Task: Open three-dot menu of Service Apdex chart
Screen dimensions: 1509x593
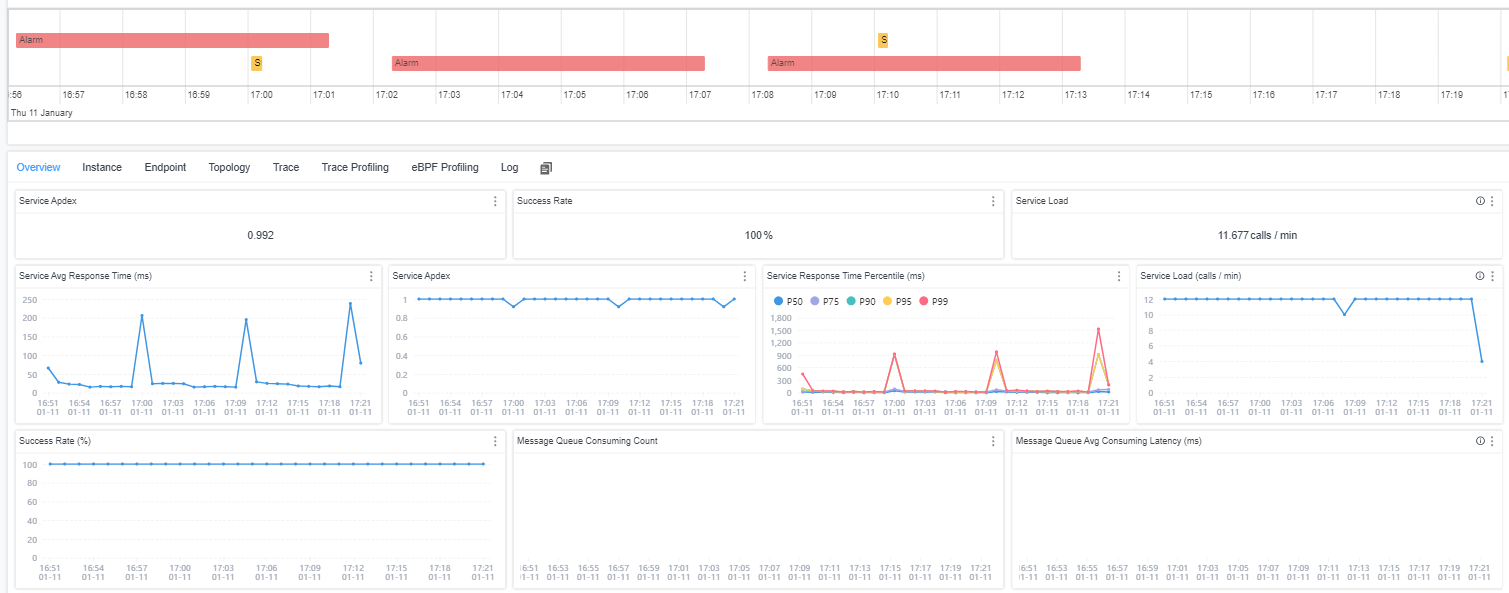Action: tap(744, 276)
